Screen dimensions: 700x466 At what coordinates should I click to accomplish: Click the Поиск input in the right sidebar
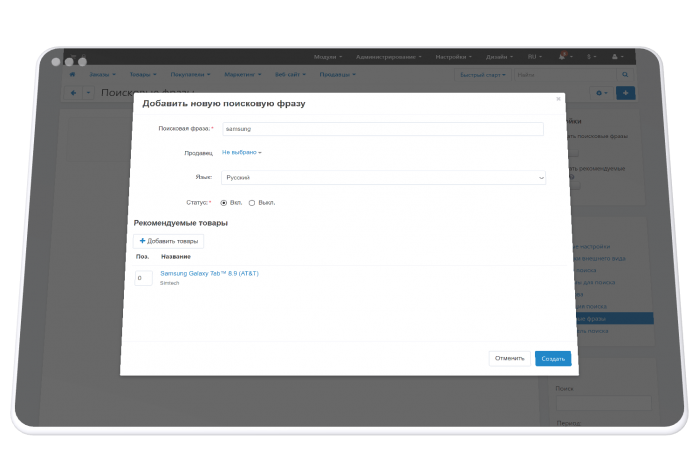click(x=603, y=403)
